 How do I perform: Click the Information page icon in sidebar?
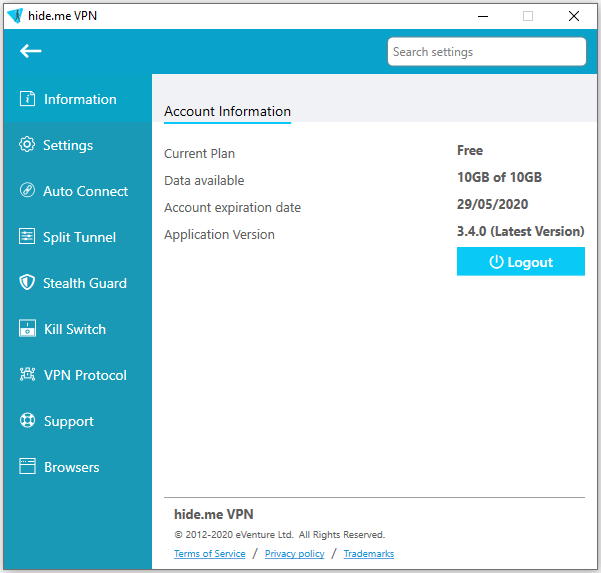pyautogui.click(x=27, y=99)
